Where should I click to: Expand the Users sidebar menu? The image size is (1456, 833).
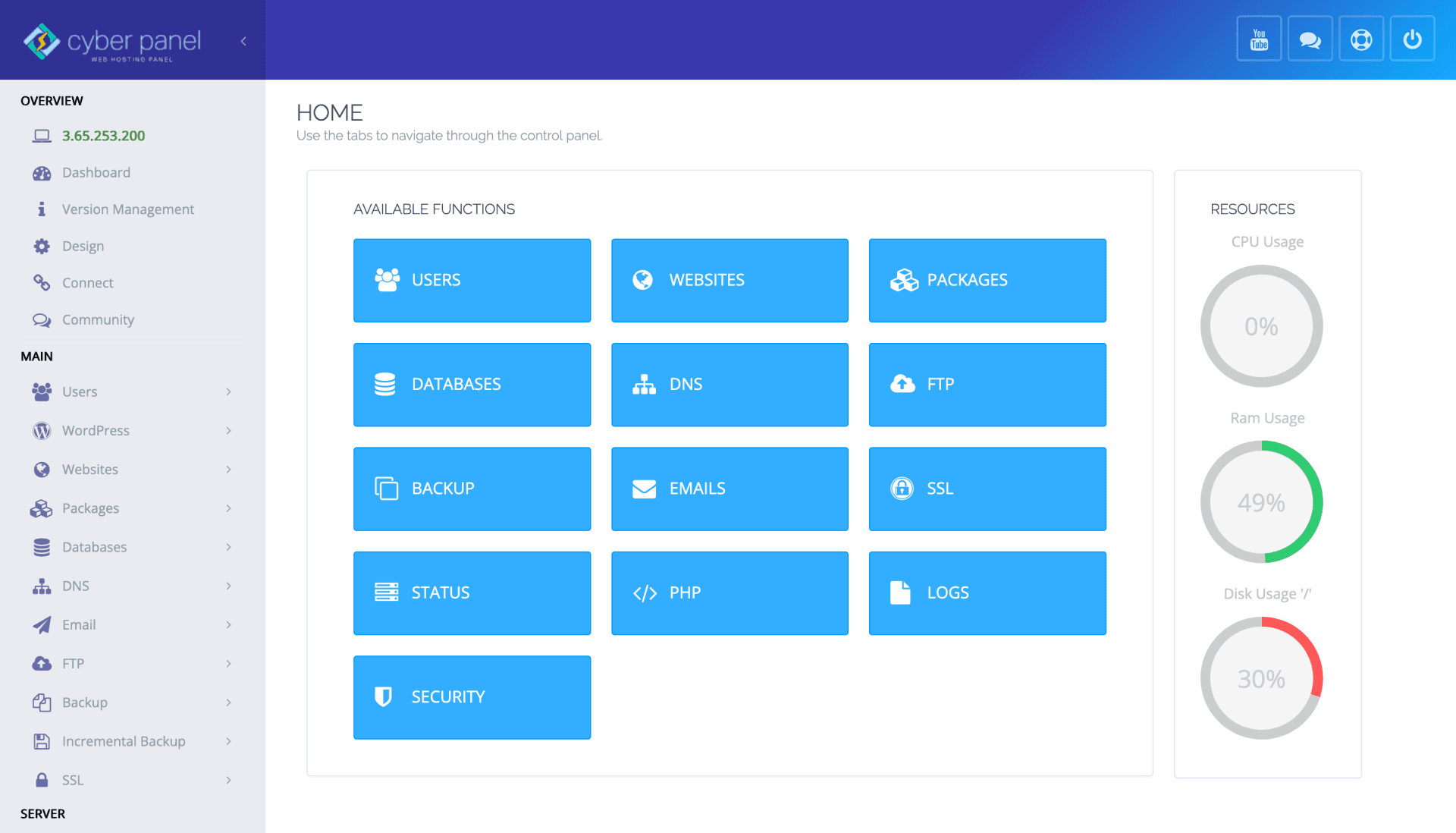coord(130,391)
